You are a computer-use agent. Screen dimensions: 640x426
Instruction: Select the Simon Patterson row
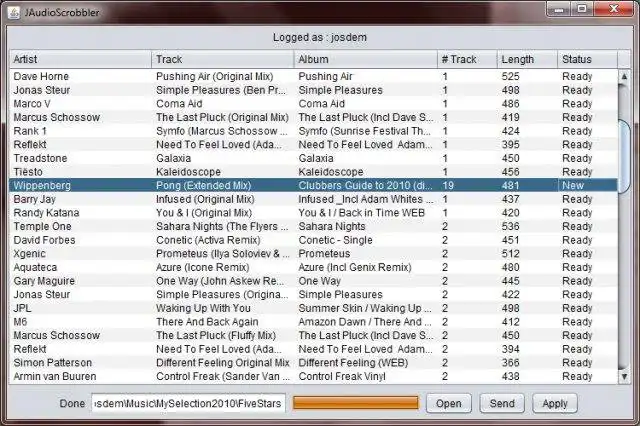[313, 362]
